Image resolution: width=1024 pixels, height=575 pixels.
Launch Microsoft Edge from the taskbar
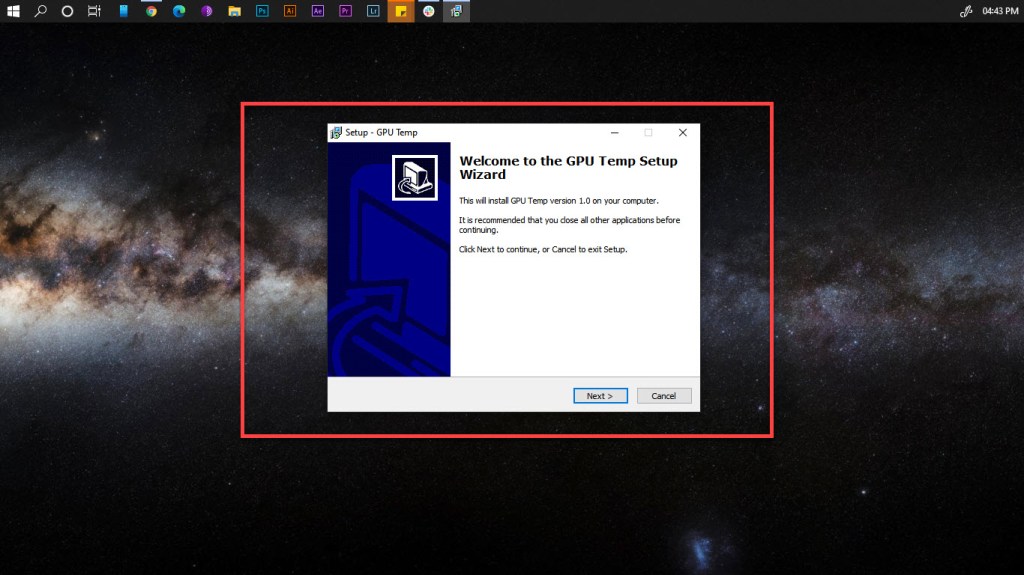click(x=179, y=11)
